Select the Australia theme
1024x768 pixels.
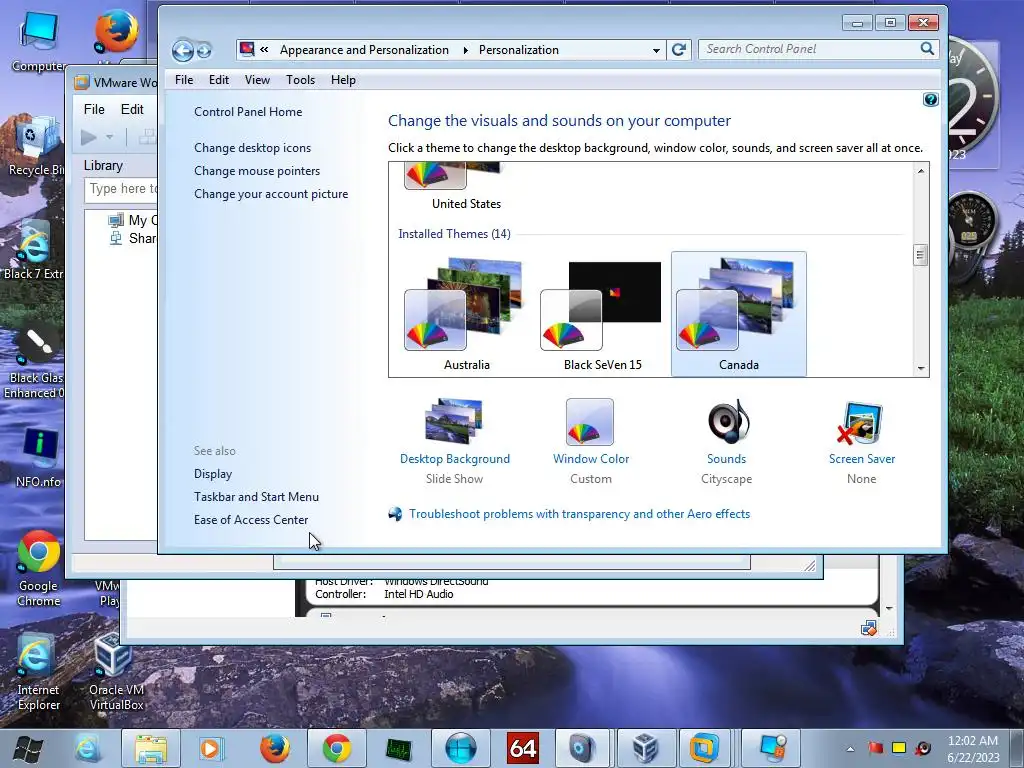[466, 314]
